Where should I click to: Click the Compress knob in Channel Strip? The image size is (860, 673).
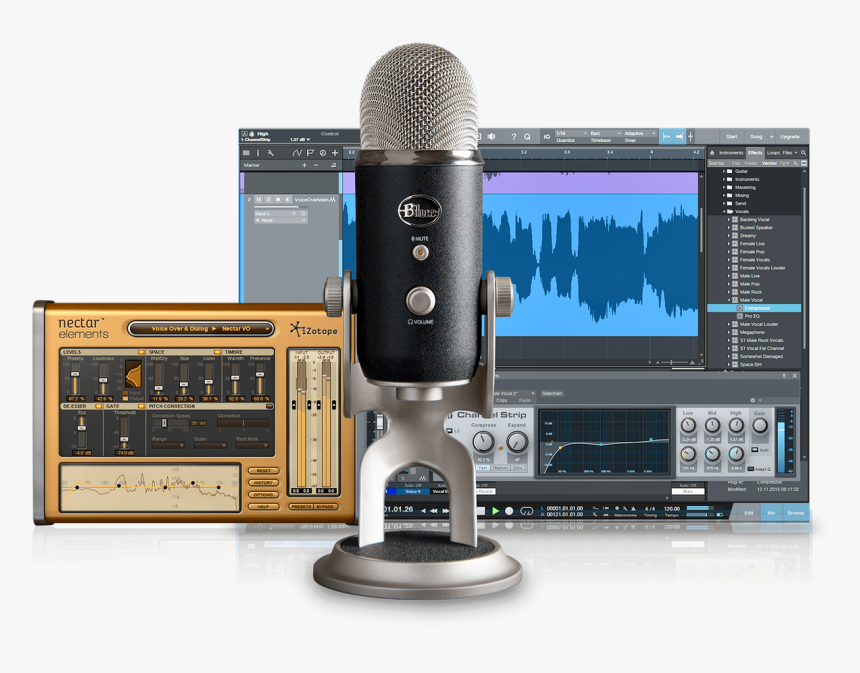(x=483, y=442)
